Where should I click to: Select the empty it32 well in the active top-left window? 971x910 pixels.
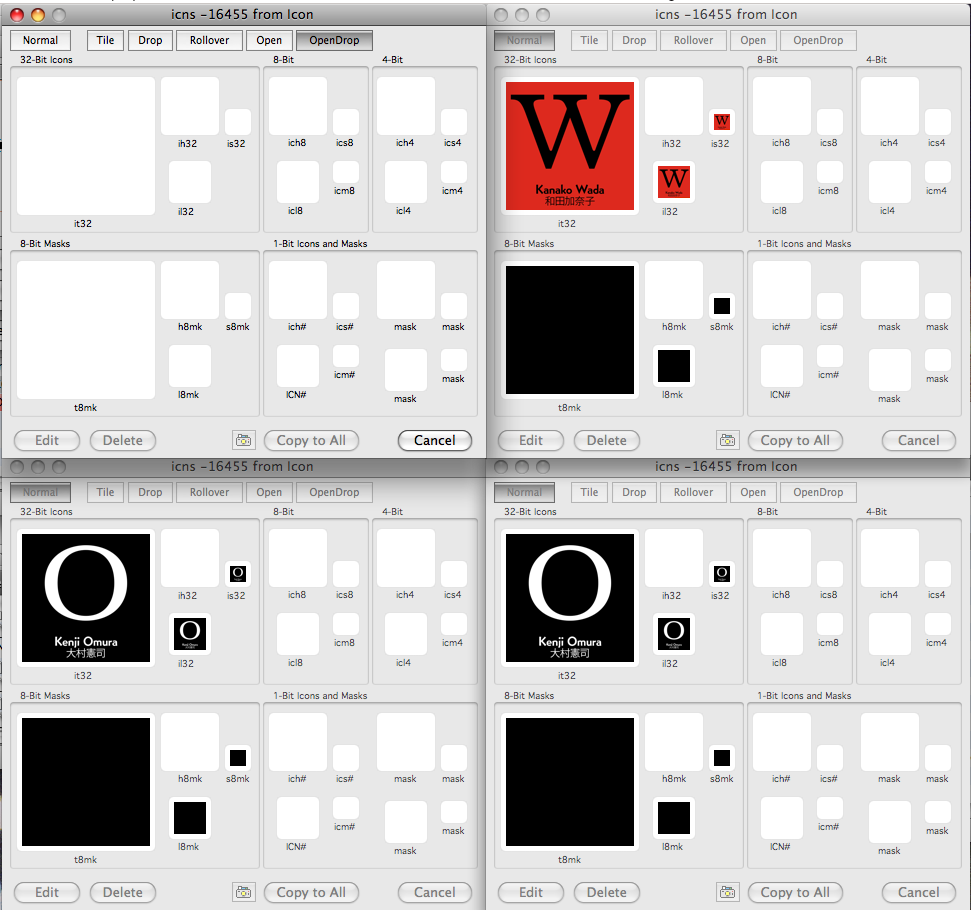coord(86,146)
